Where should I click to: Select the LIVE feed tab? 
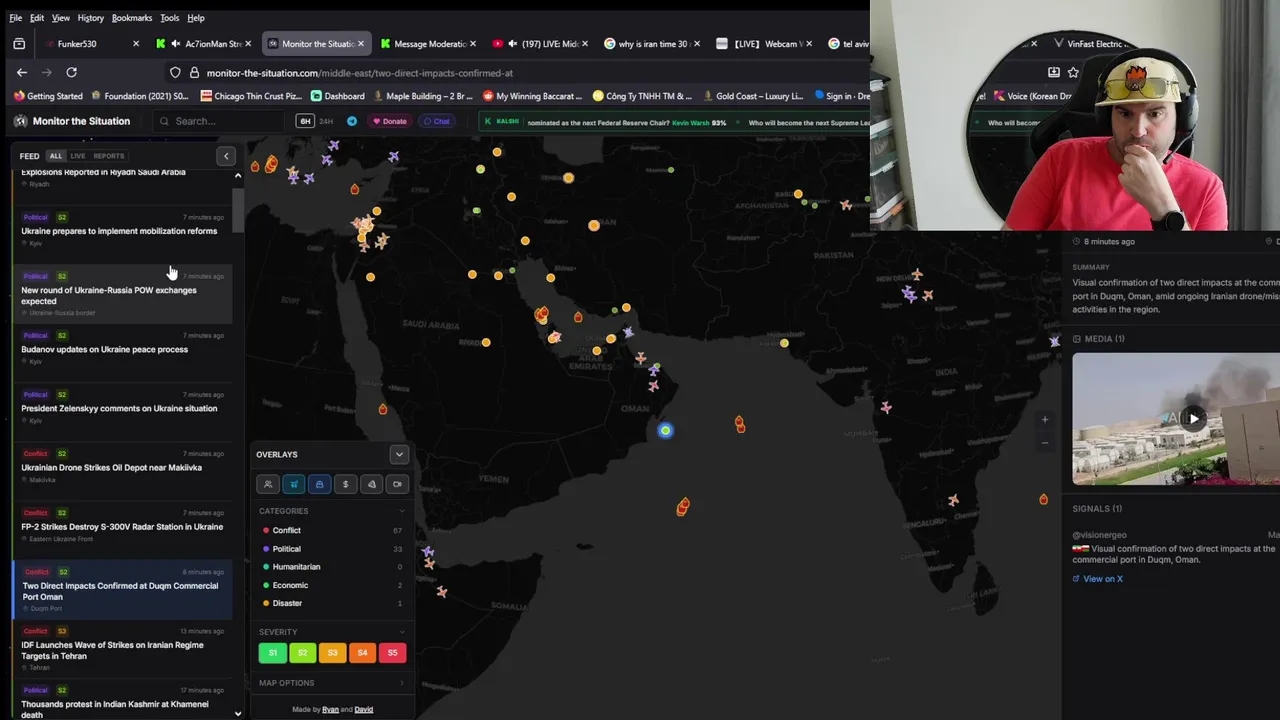pos(78,156)
